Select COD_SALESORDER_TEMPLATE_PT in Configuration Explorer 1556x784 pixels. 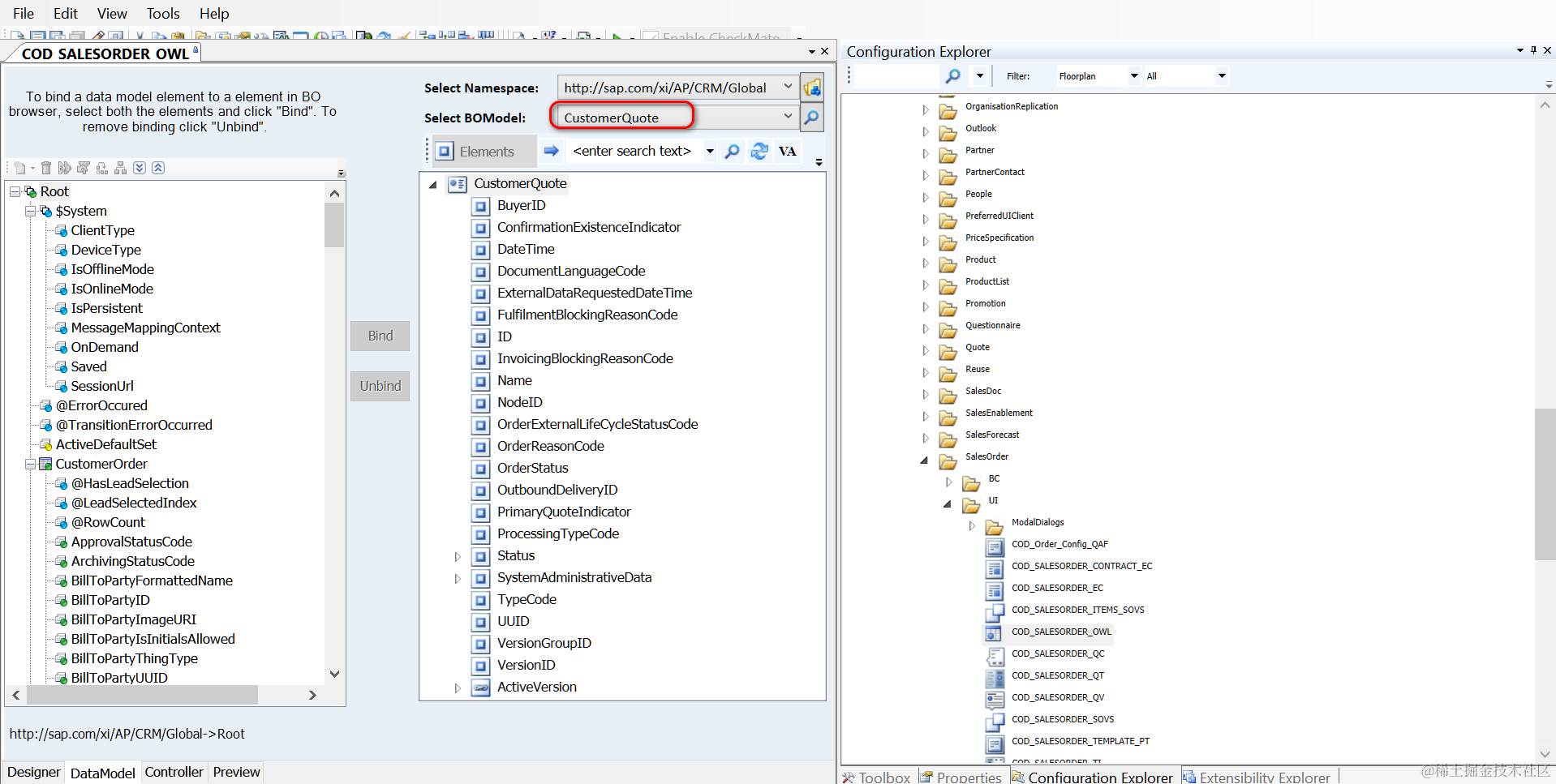(x=1080, y=742)
